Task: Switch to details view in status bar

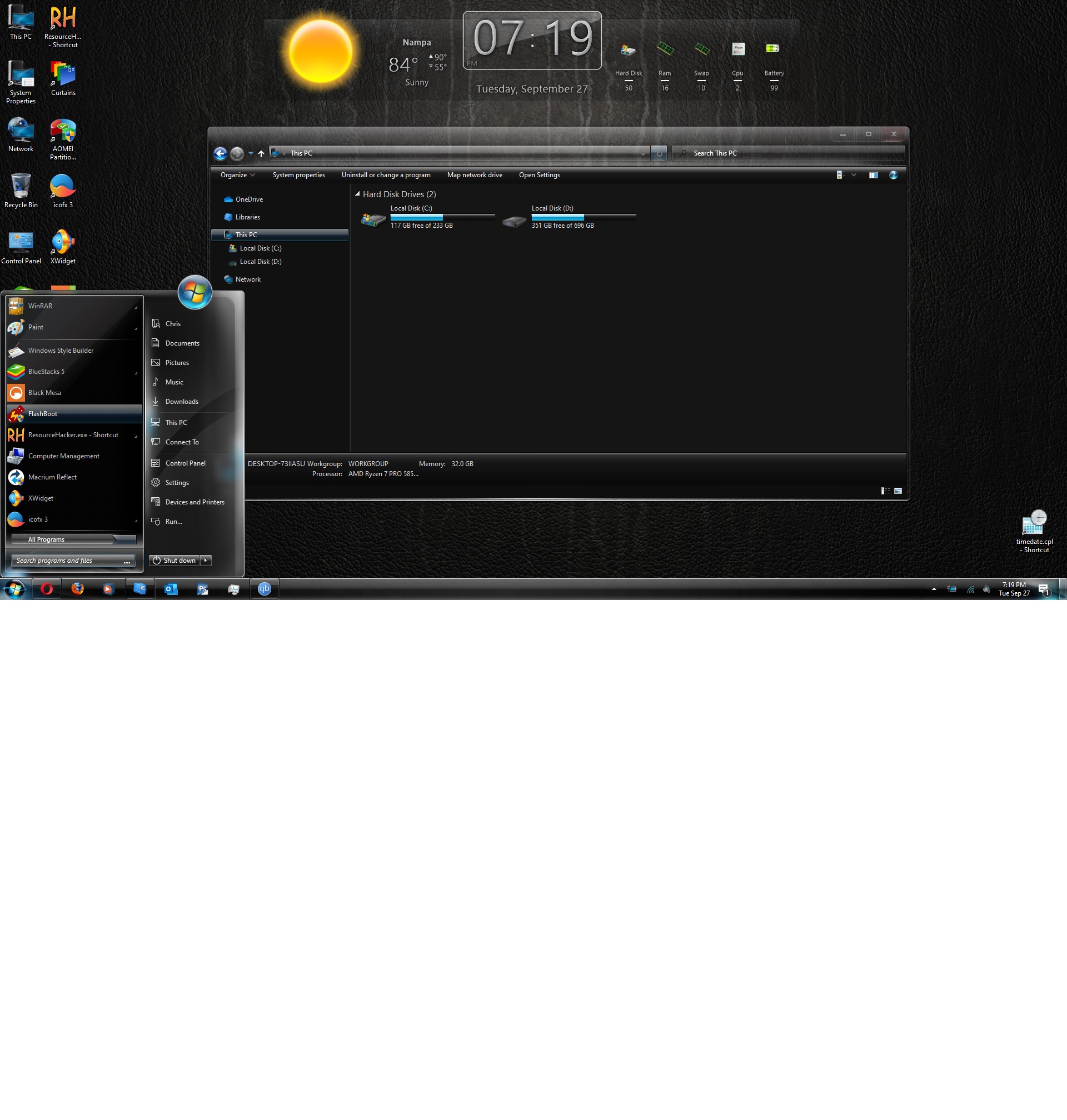Action: pyautogui.click(x=886, y=491)
